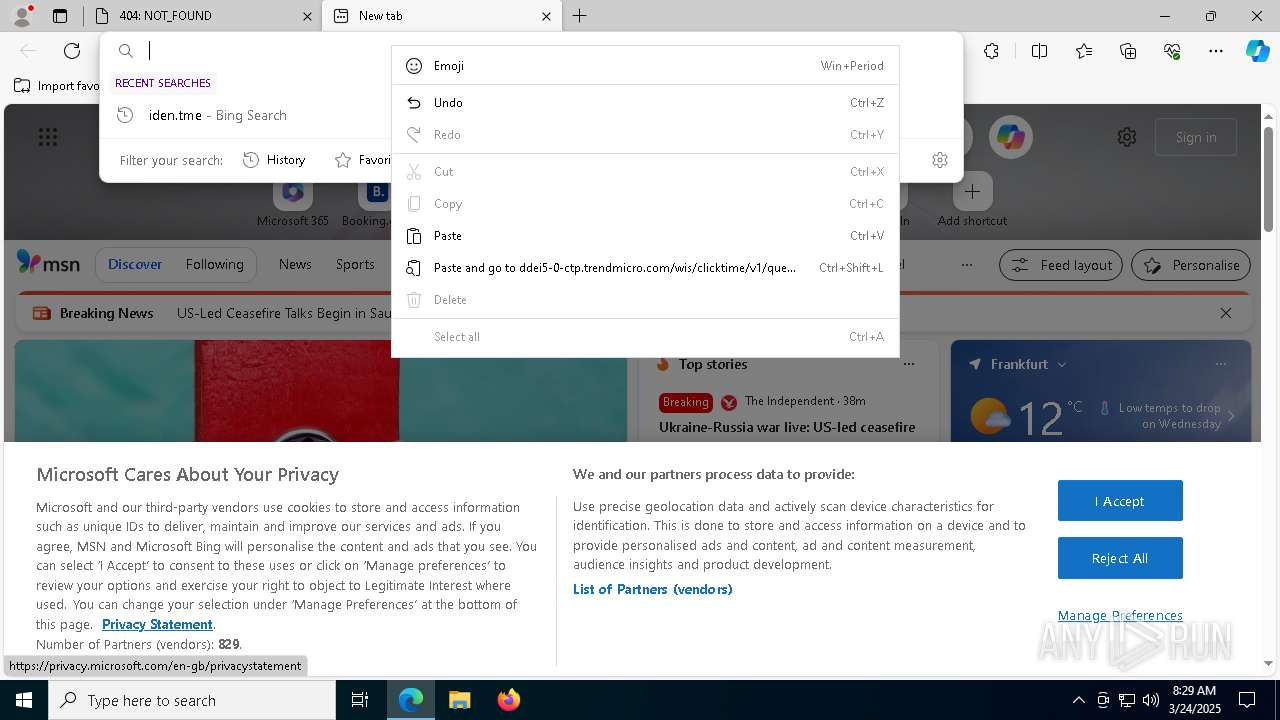1280x720 pixels.
Task: Open File Explorer from taskbar
Action: pos(459,700)
